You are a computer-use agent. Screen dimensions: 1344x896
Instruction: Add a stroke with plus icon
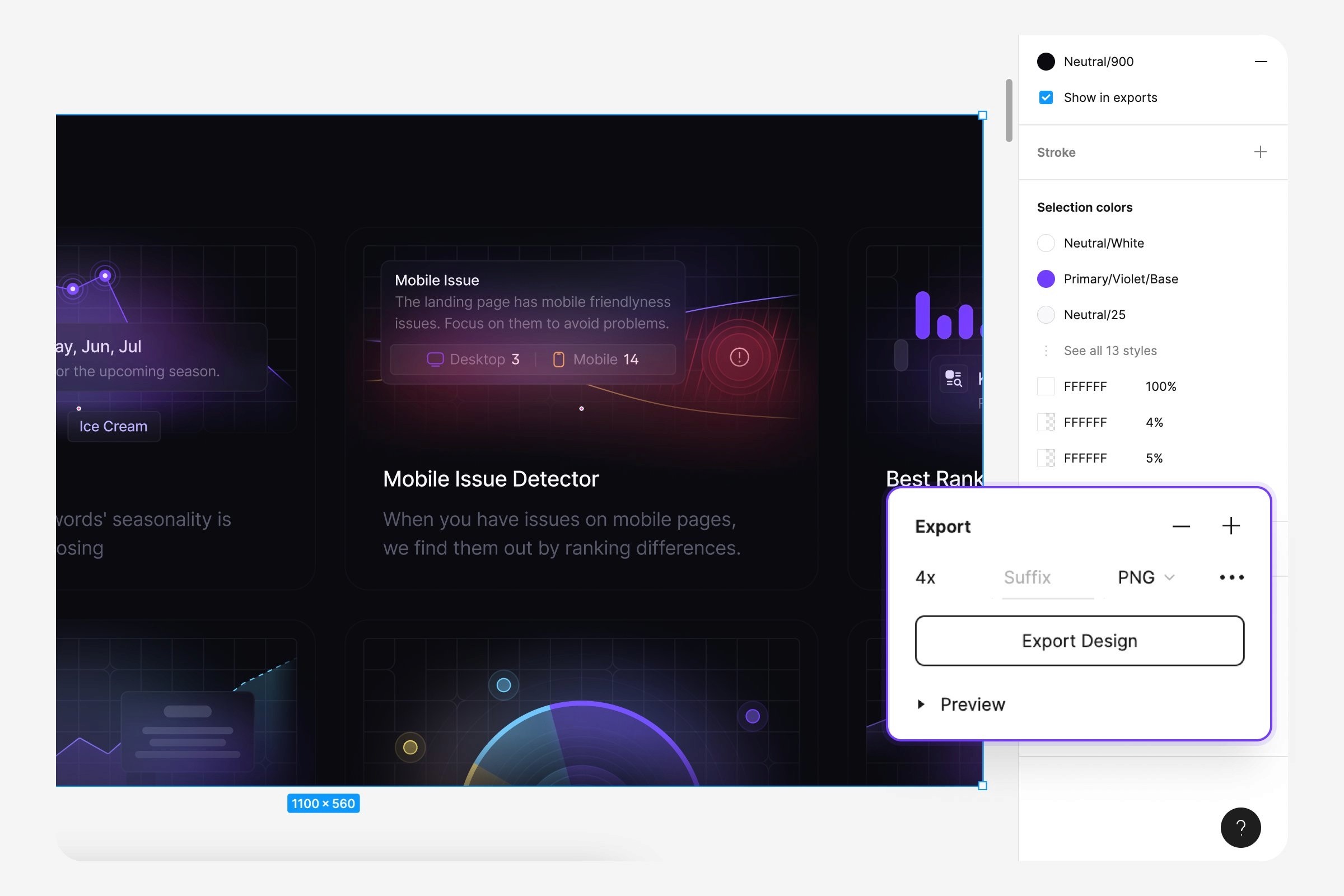coord(1260,152)
